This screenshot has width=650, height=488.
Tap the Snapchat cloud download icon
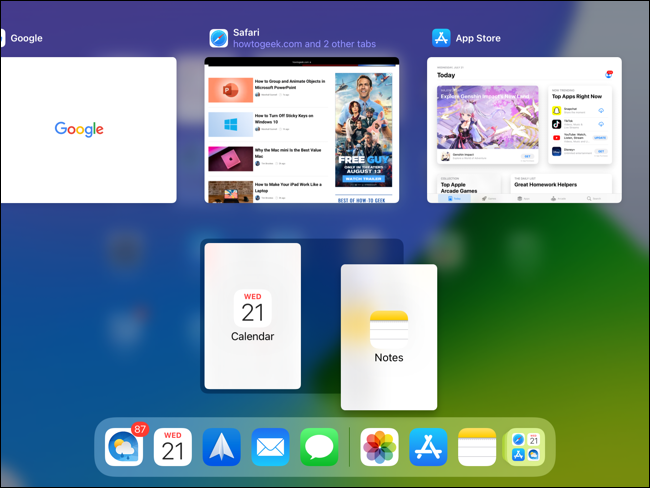click(601, 110)
